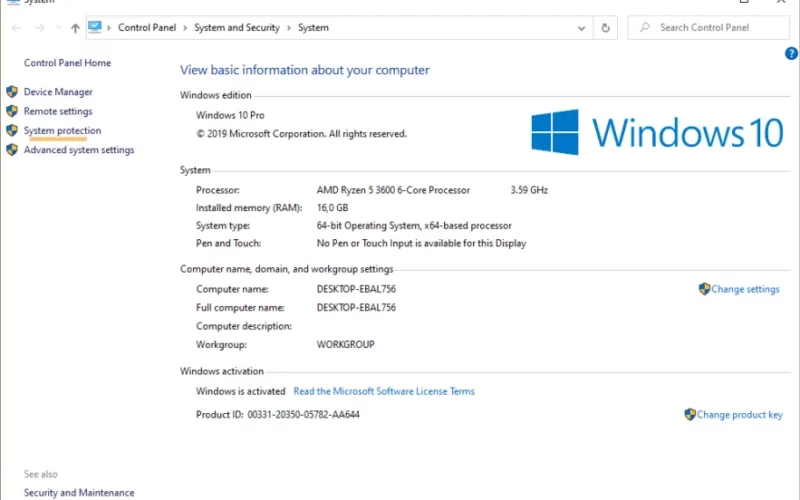This screenshot has width=800, height=500.
Task: Click the 'Computer description:' label
Action: tap(244, 326)
